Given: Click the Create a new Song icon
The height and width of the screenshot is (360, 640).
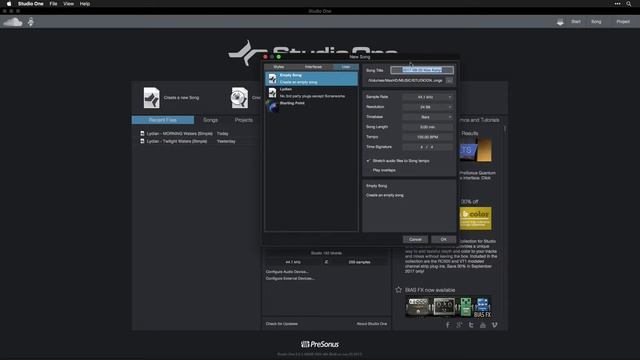Looking at the screenshot, I should [151, 98].
